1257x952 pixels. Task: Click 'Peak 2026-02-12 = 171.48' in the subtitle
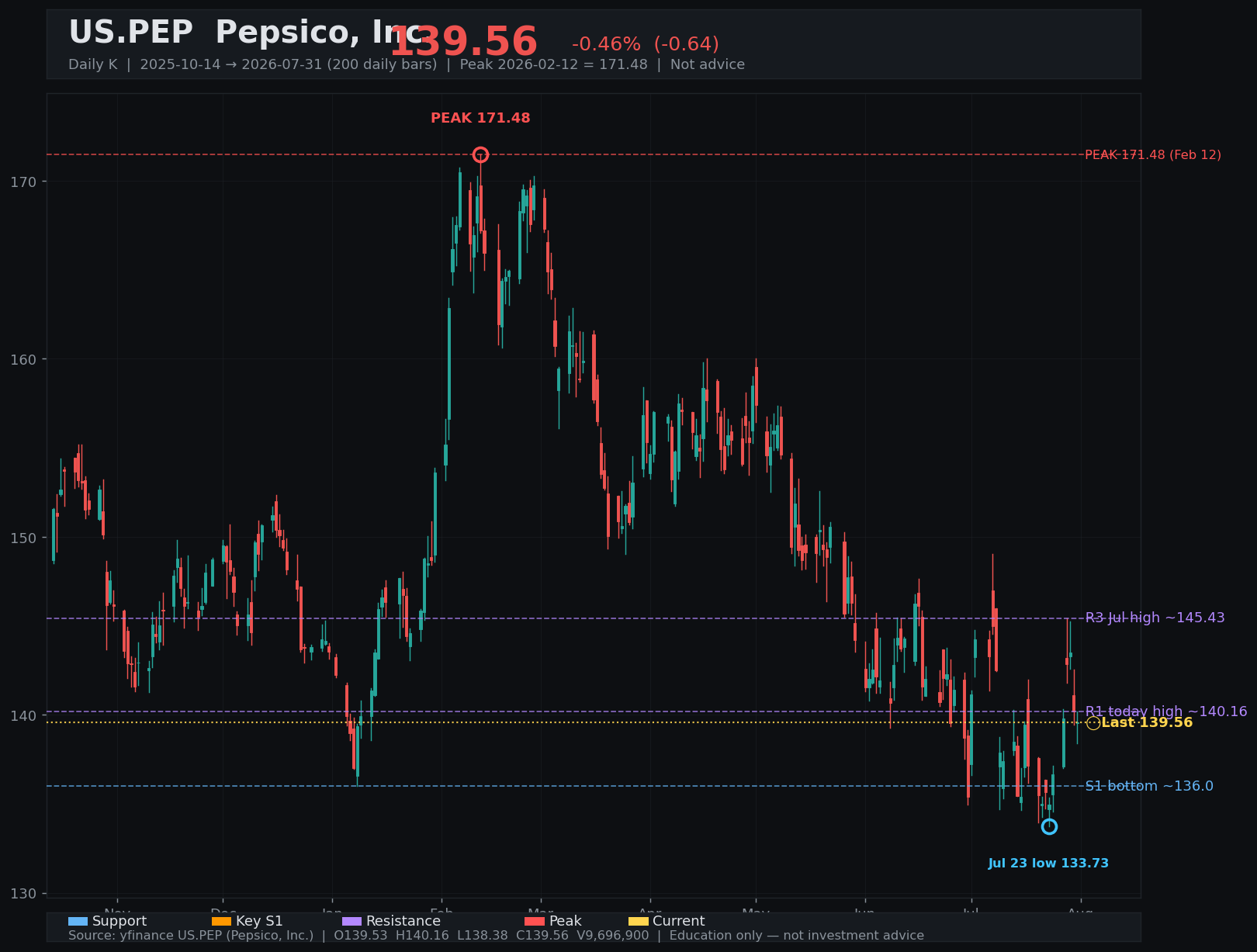[x=553, y=64]
